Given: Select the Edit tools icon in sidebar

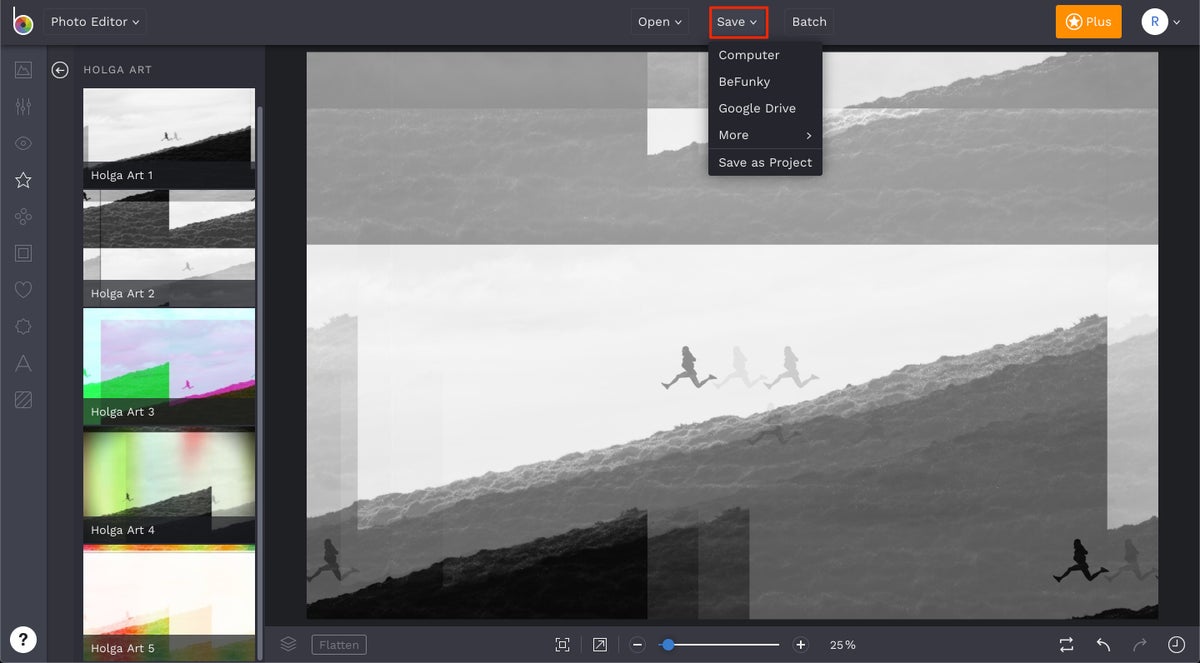Looking at the screenshot, I should (23, 70).
